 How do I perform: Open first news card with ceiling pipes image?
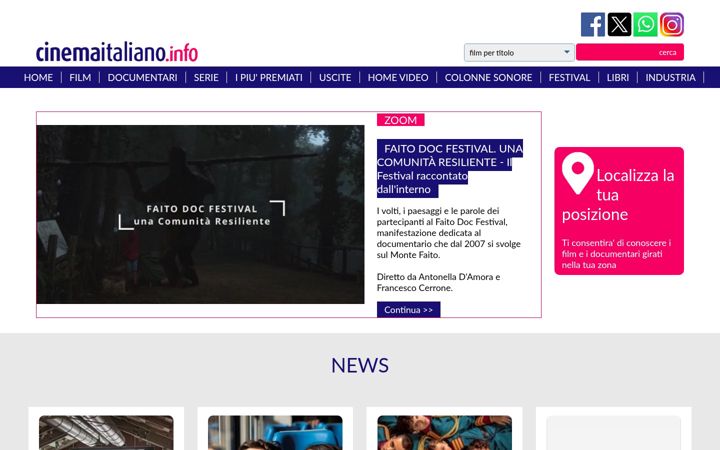pyautogui.click(x=106, y=432)
